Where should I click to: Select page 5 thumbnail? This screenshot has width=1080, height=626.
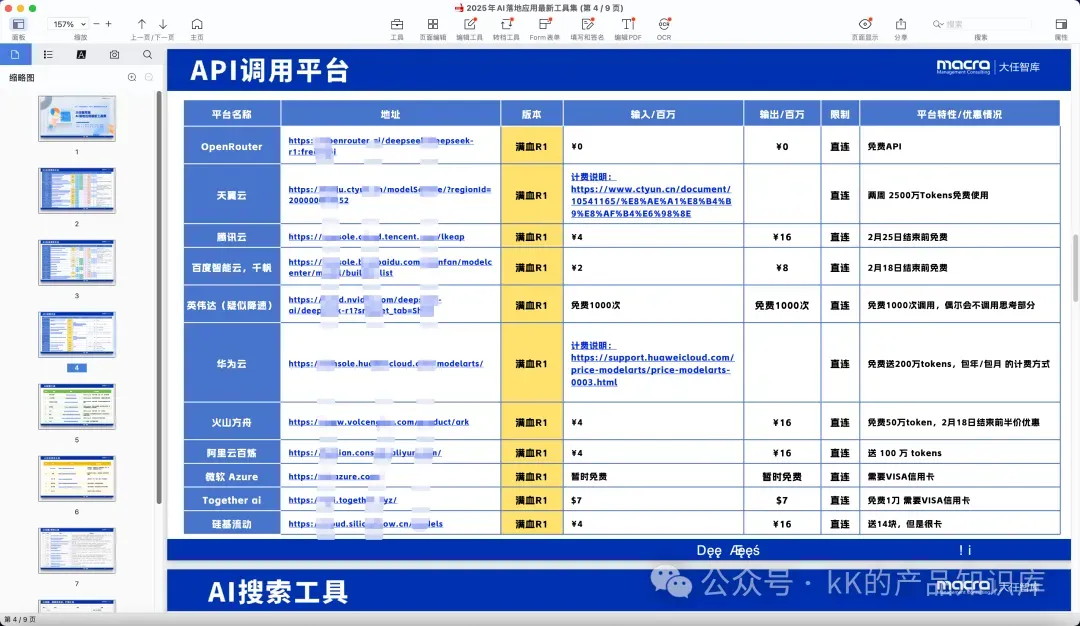click(76, 406)
